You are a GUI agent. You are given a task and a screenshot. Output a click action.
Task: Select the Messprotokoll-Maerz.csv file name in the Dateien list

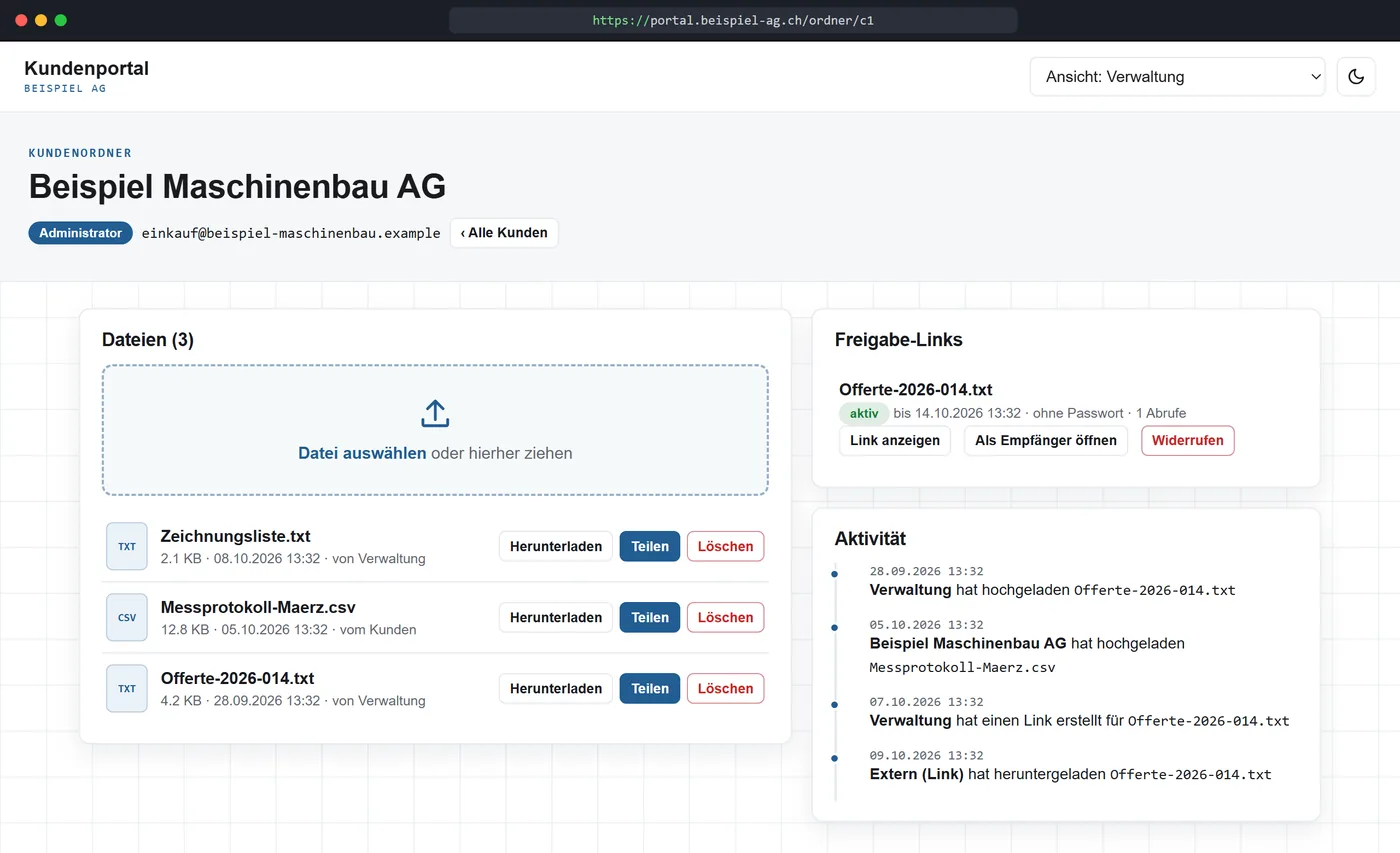[258, 607]
